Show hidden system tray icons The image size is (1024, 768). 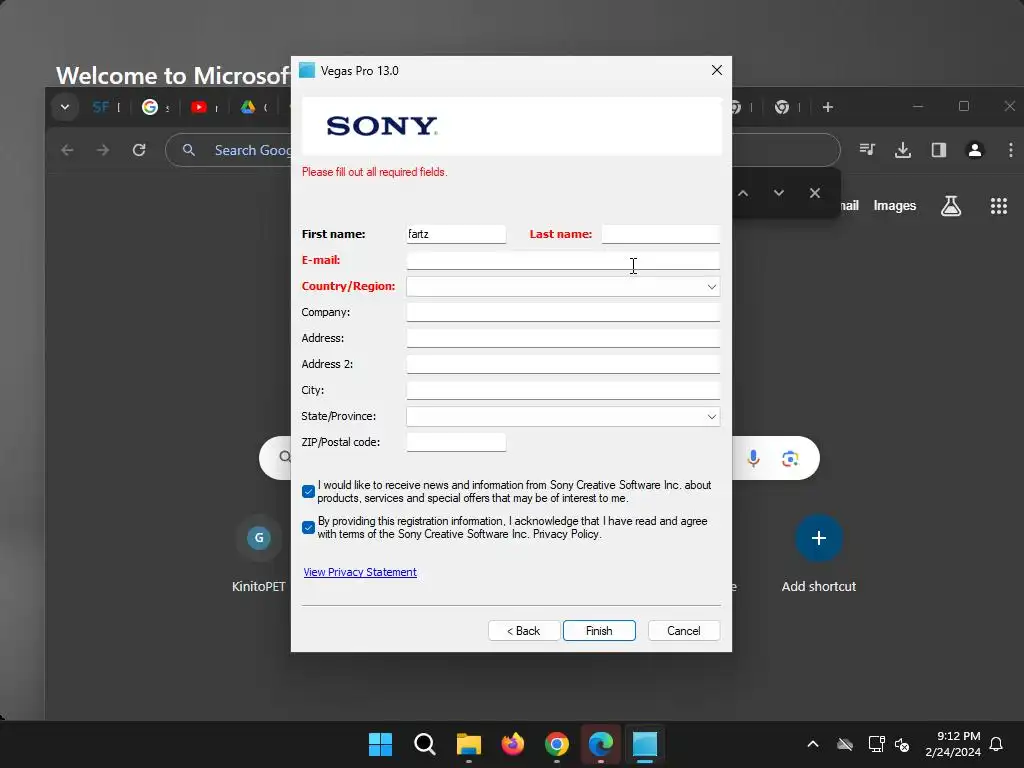pos(812,744)
